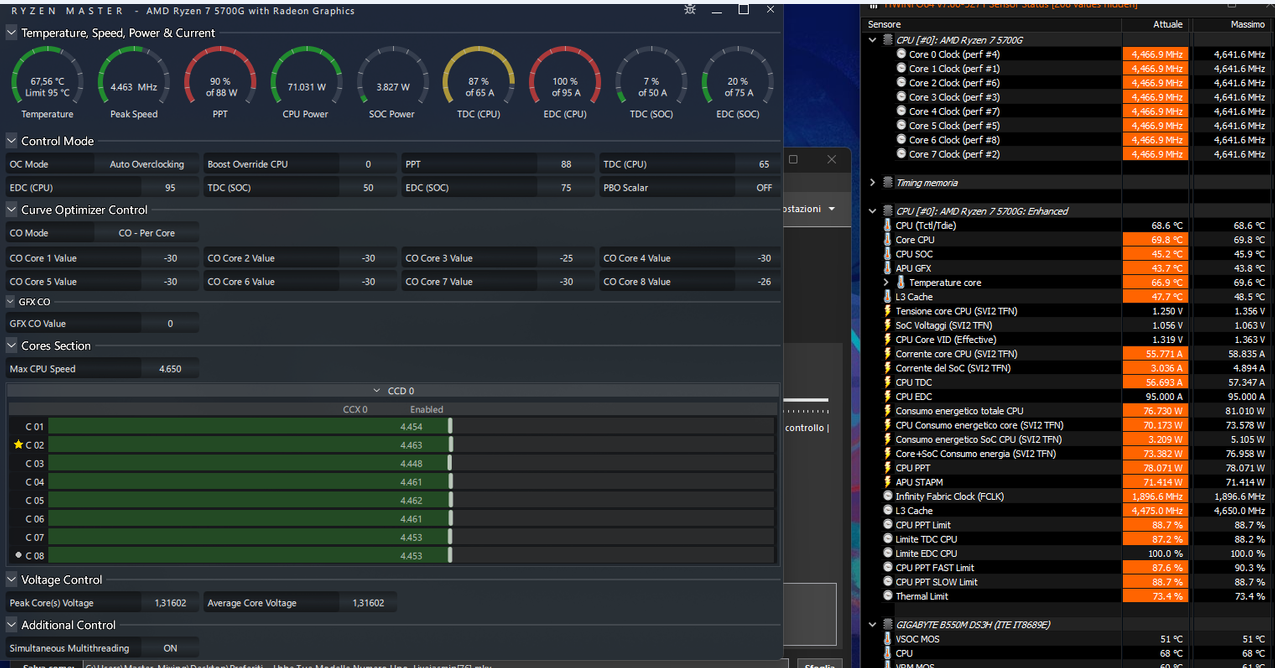
Task: Click the white dot marker beside core C 08
Action: coord(18,555)
